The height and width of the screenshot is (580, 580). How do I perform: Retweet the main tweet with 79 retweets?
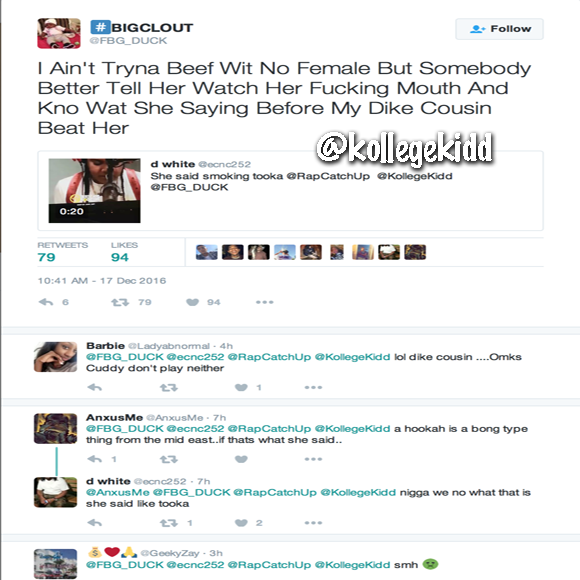click(120, 302)
